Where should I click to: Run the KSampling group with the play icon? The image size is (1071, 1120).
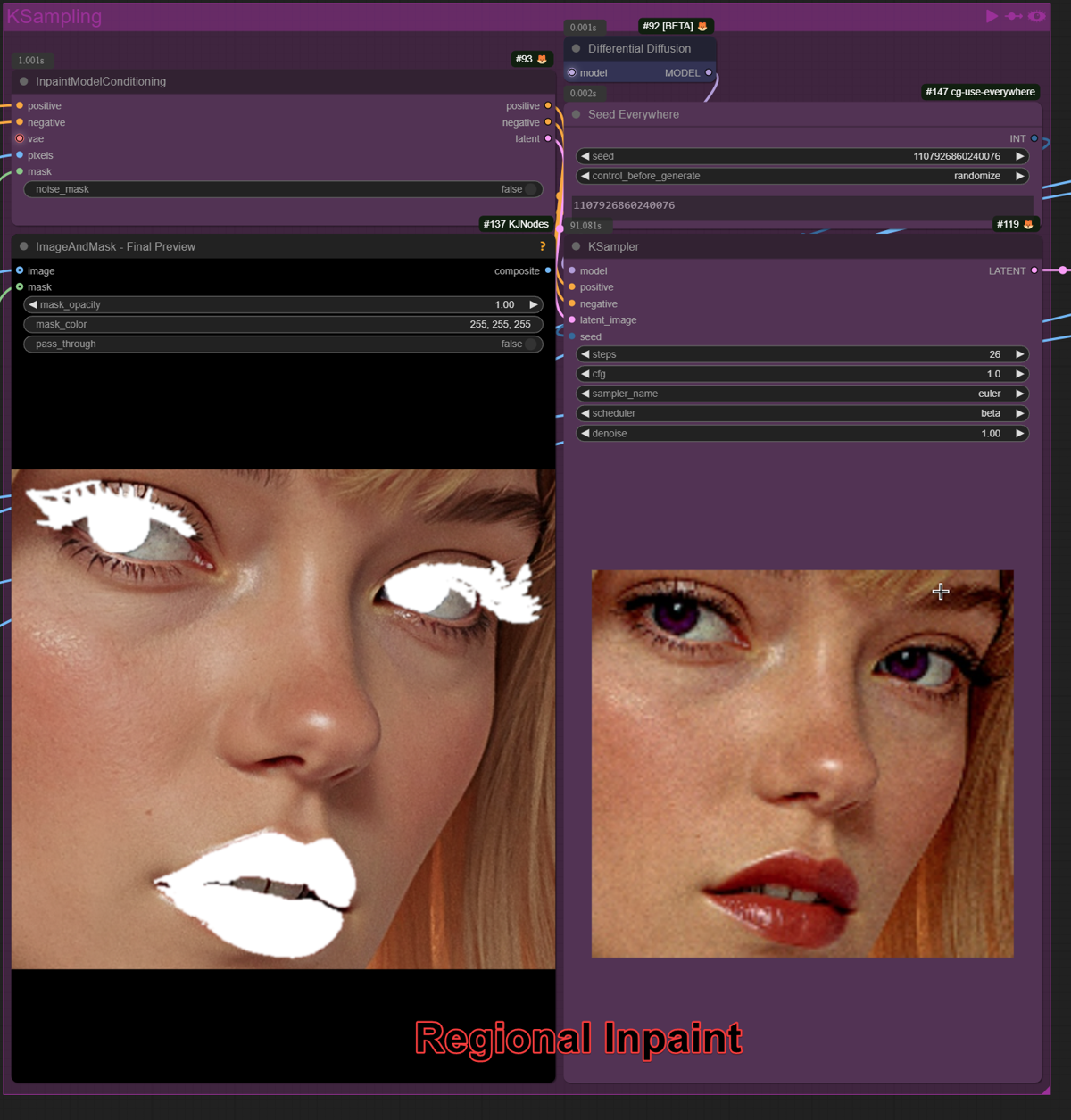992,16
